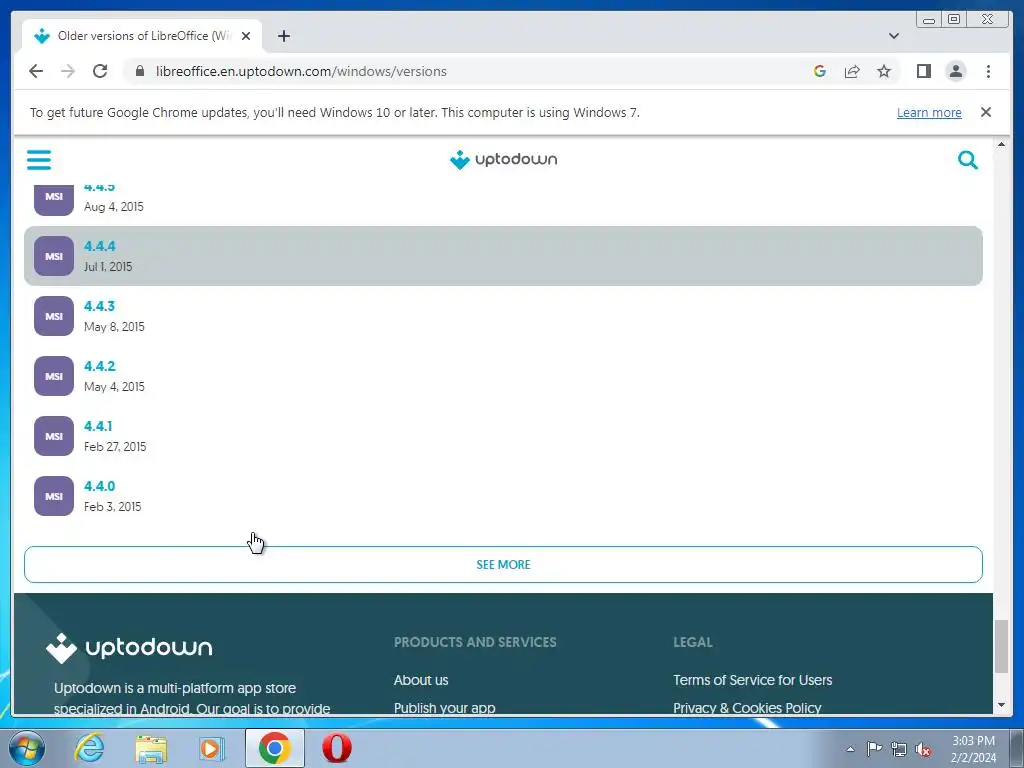
Task: Click the network tray icon
Action: coord(899,749)
